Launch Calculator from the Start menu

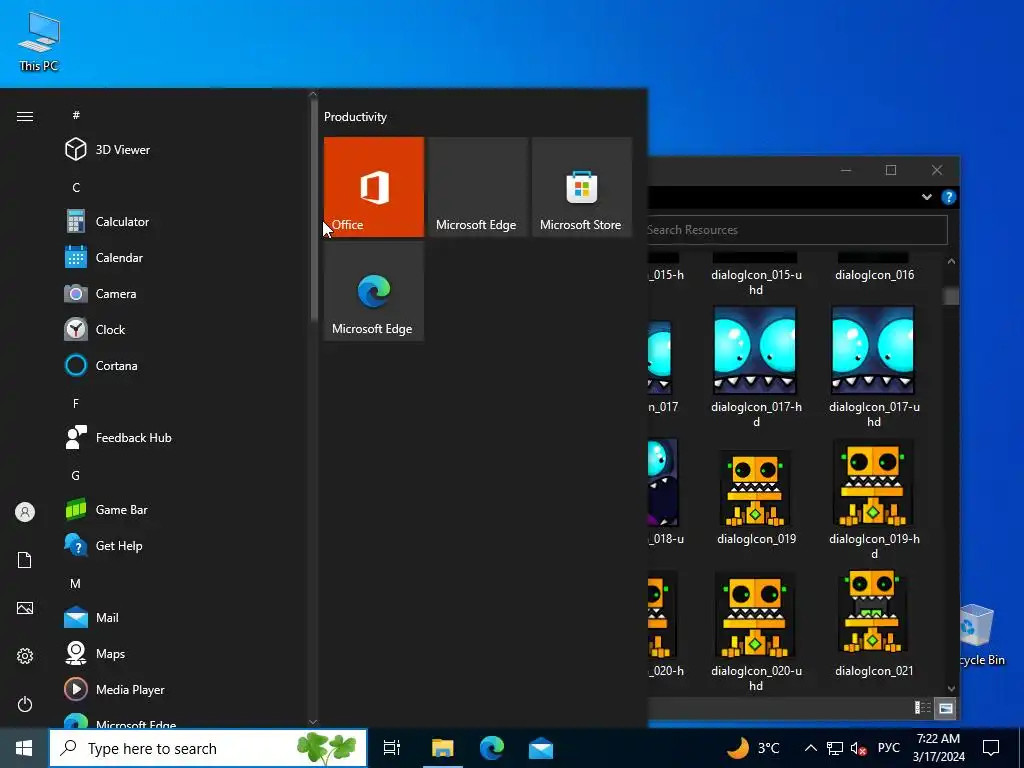(108, 221)
